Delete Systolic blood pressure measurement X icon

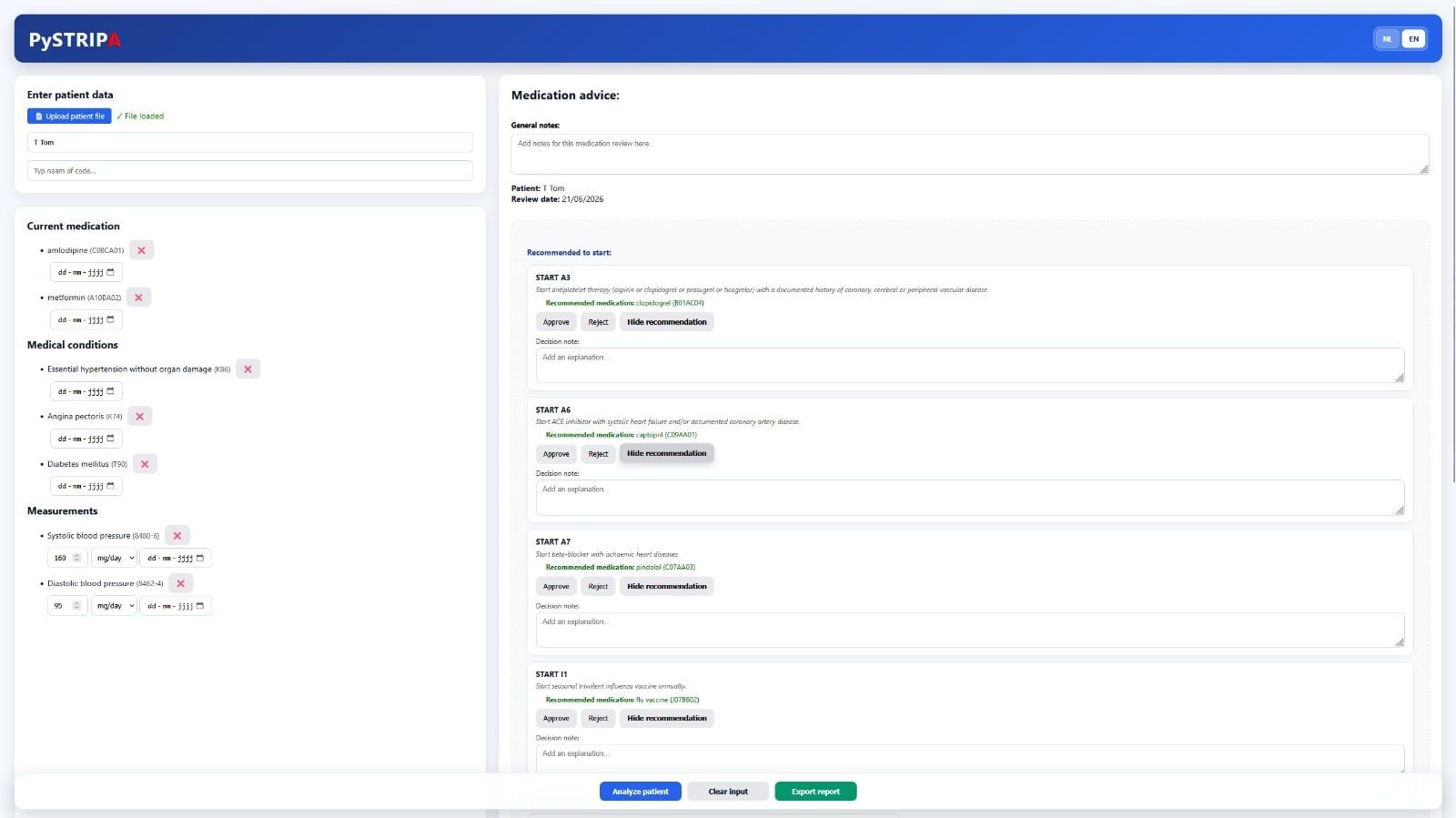point(177,536)
